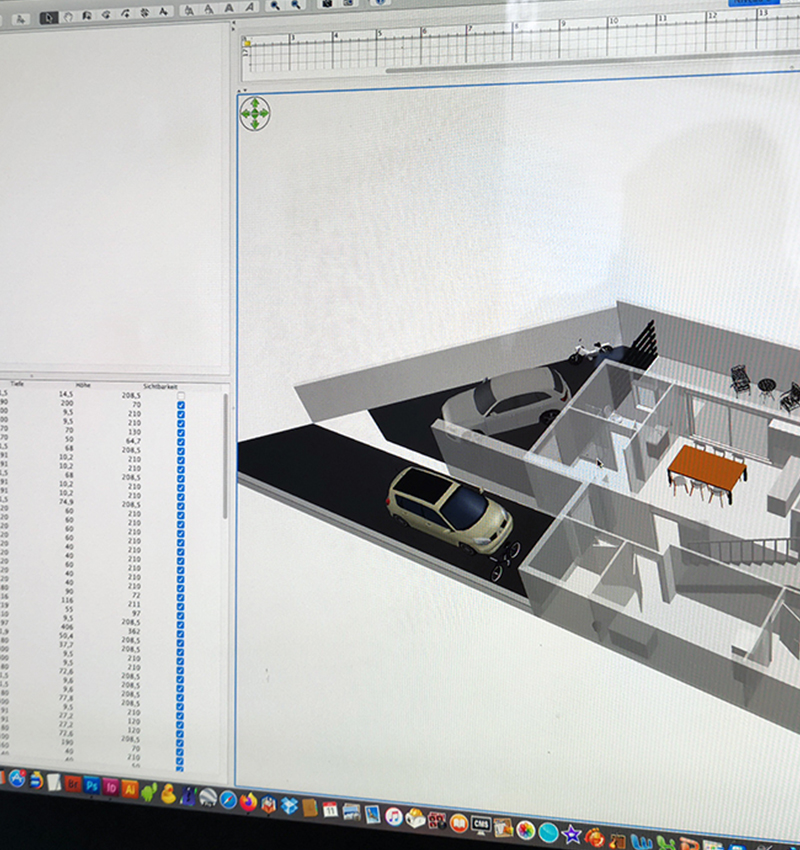Select the room creation tool

pyautogui.click(x=106, y=13)
